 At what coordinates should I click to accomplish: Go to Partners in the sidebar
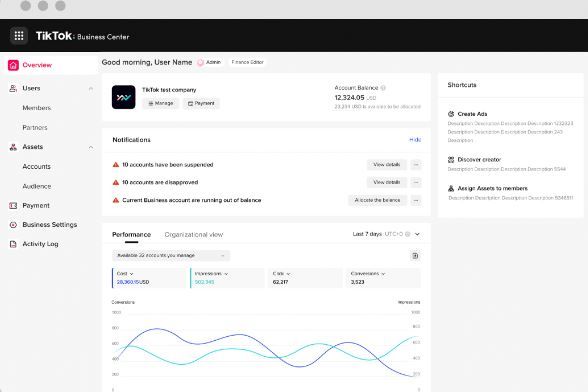click(35, 128)
